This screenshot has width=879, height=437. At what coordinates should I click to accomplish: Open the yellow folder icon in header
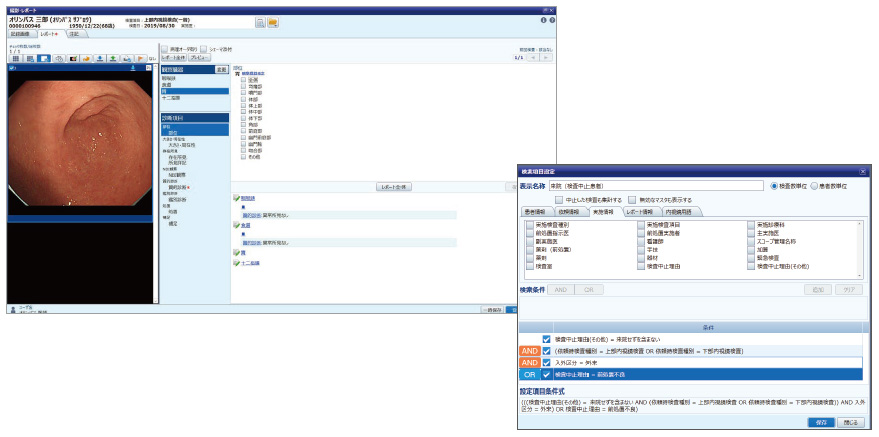[x=273, y=22]
